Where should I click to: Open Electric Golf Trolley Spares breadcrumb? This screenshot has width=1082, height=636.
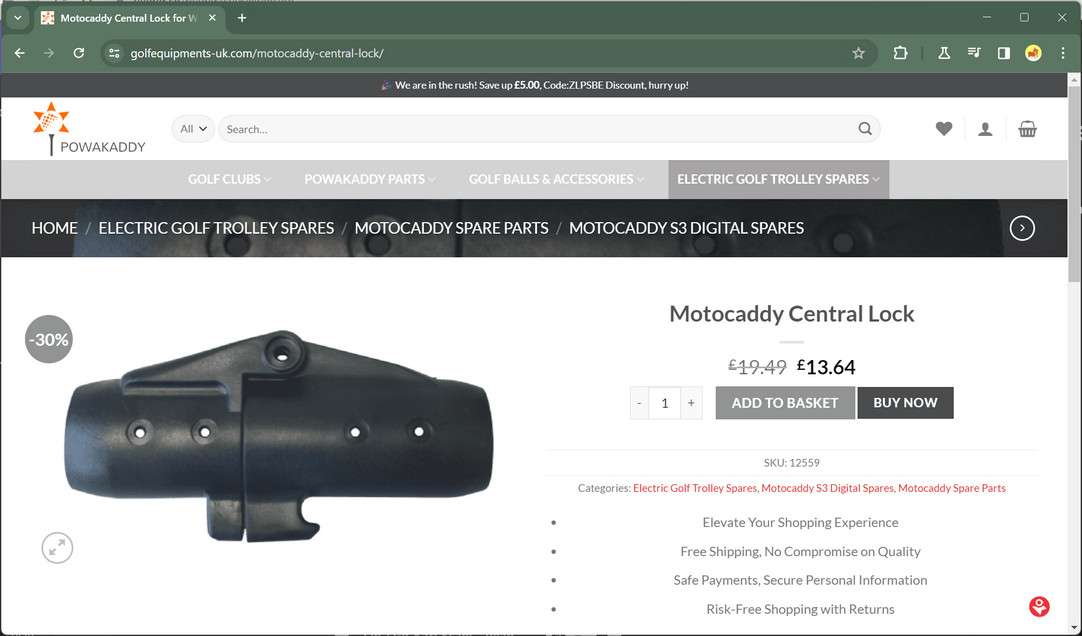pyautogui.click(x=216, y=228)
